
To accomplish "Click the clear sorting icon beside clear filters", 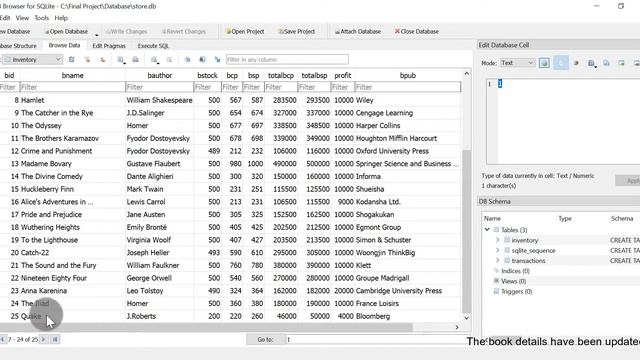I will click(102, 60).
